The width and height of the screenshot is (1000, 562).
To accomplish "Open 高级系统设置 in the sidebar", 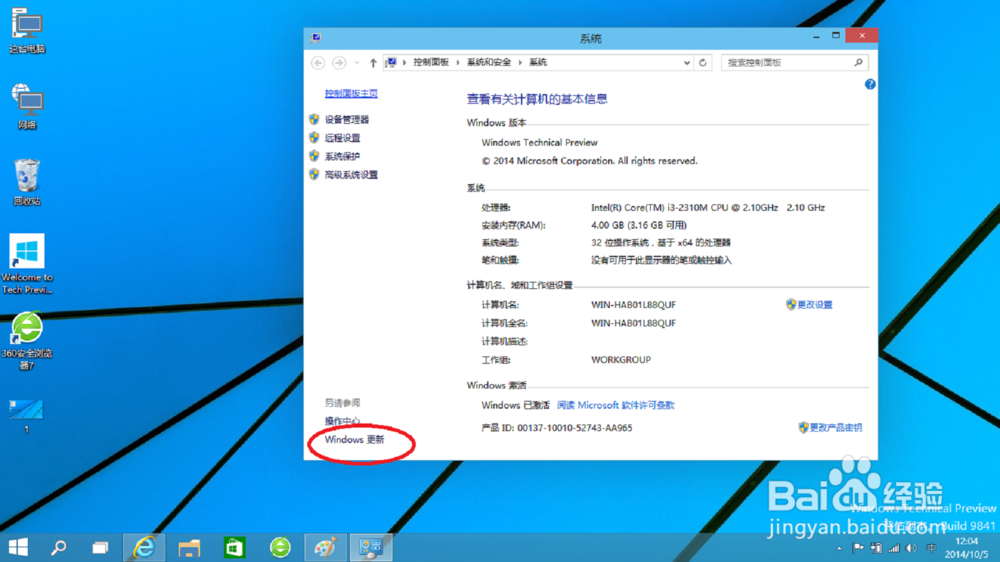I will point(351,175).
